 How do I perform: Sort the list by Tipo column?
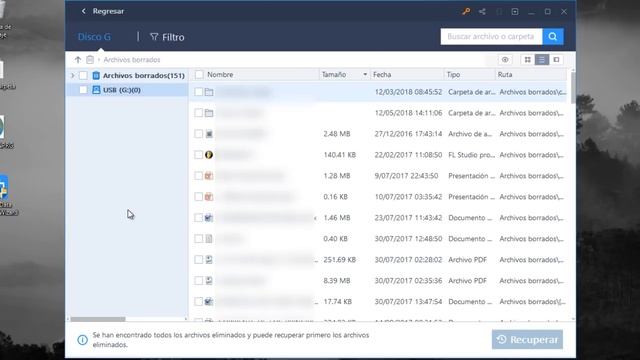click(453, 75)
